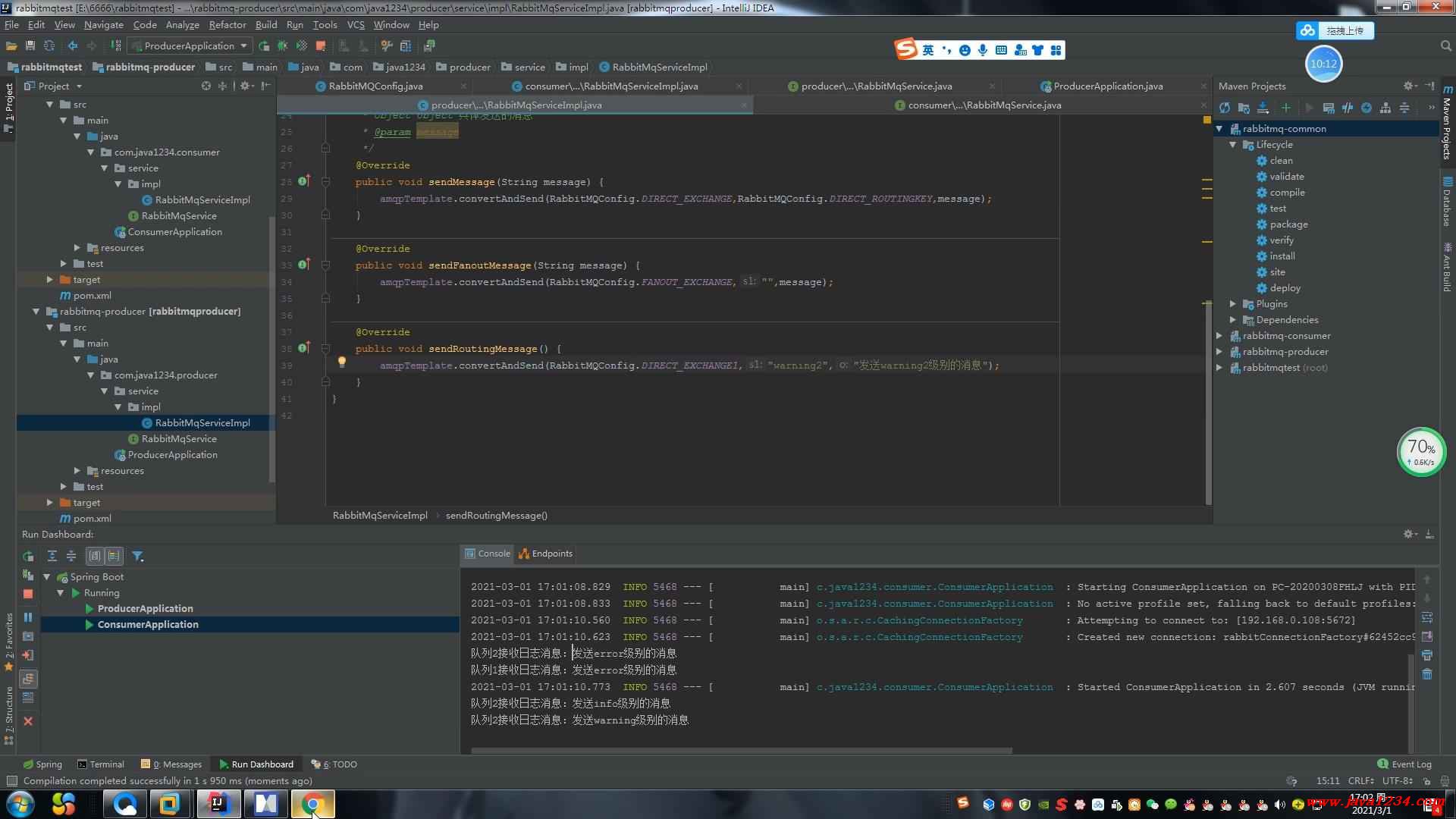The width and height of the screenshot is (1456, 819).
Task: Click the Build Project binary icon
Action: click(x=116, y=46)
